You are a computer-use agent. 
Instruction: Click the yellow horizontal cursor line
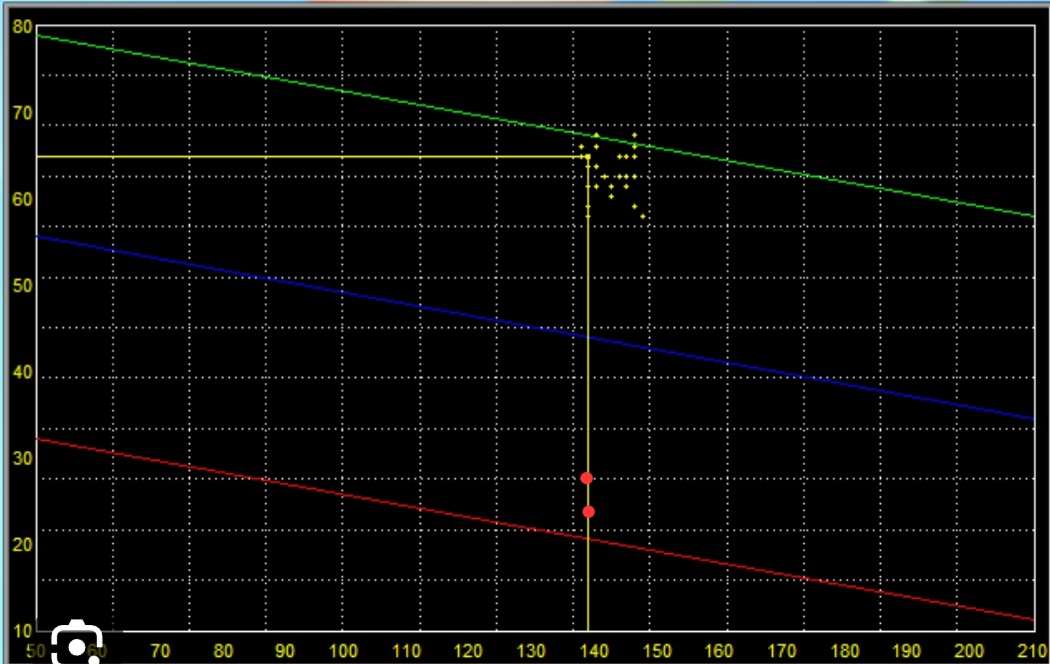(x=300, y=157)
